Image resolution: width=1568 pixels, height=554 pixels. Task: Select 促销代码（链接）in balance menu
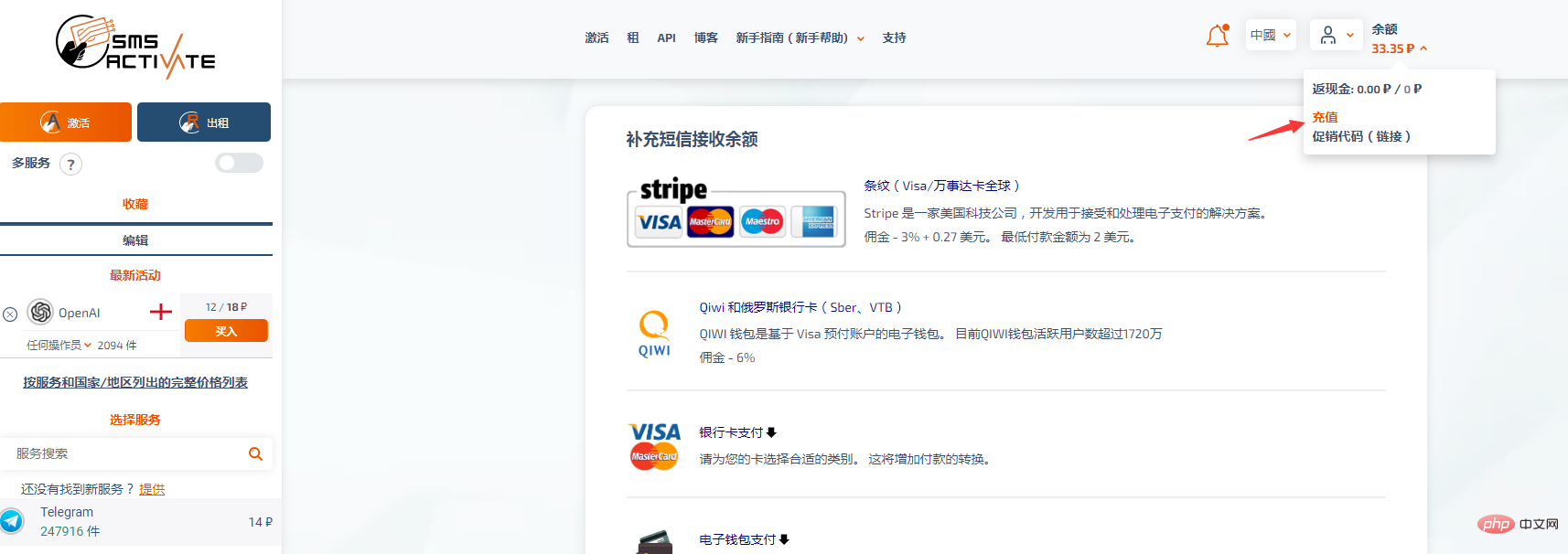click(x=1361, y=136)
